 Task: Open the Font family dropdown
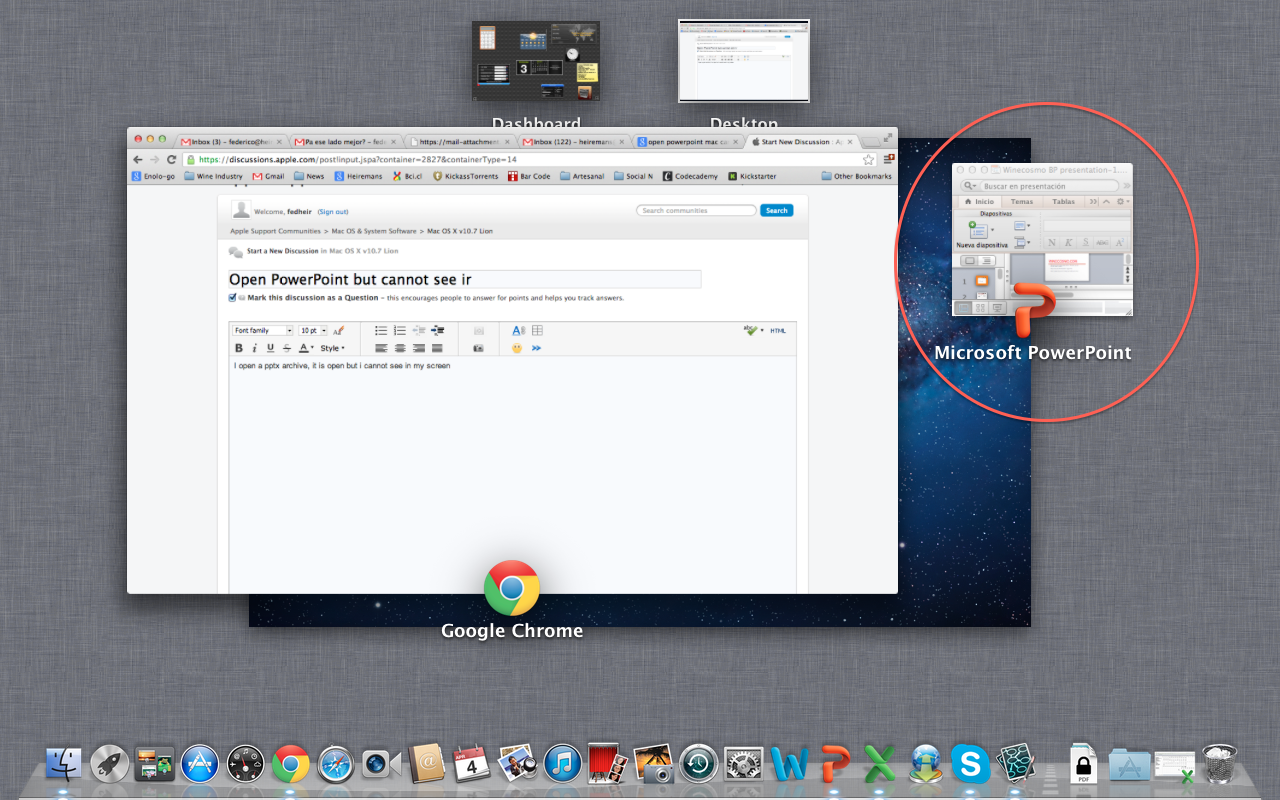coord(263,330)
